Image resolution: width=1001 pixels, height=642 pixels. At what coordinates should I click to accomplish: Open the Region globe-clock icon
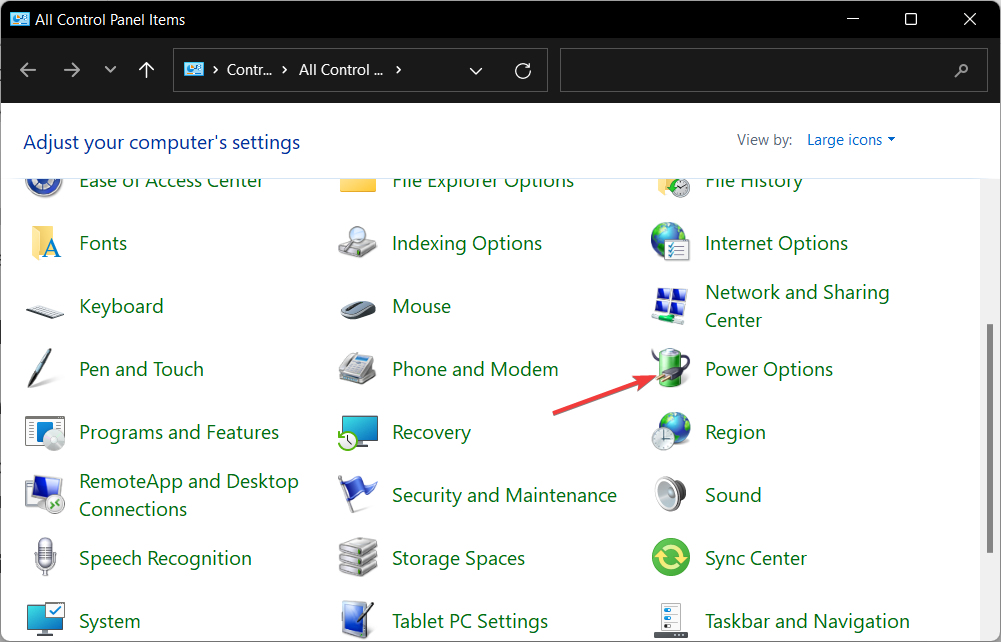[671, 431]
